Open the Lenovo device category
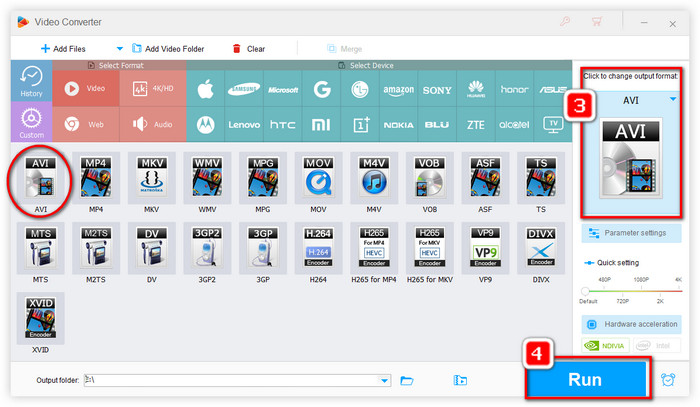700x407 pixels. [244, 125]
